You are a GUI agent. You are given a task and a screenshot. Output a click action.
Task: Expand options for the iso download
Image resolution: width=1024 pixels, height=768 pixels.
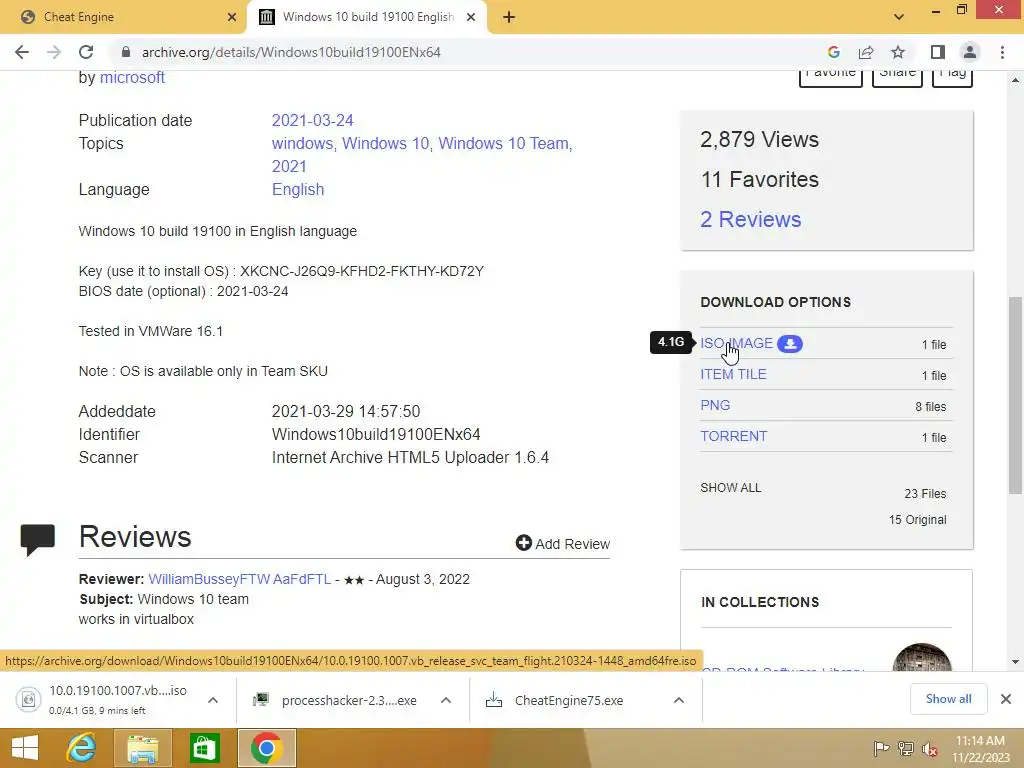pos(213,700)
